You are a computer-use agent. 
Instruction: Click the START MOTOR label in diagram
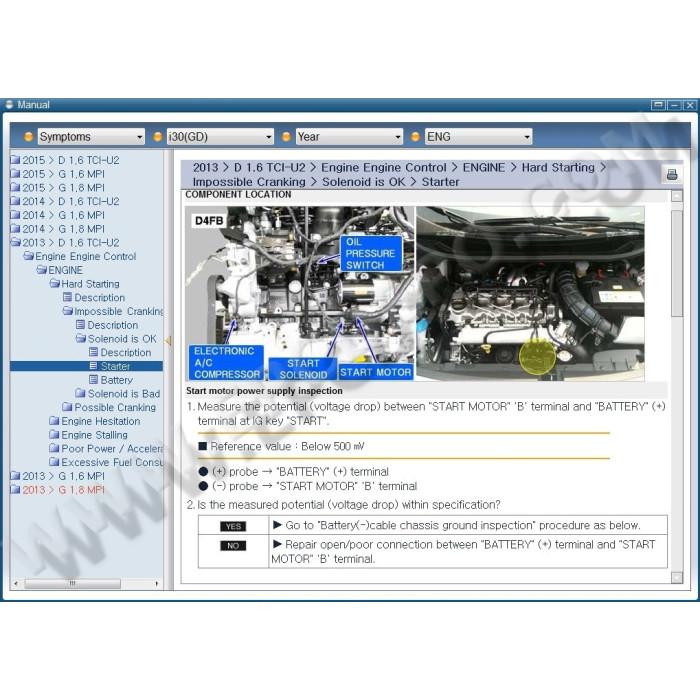(375, 372)
